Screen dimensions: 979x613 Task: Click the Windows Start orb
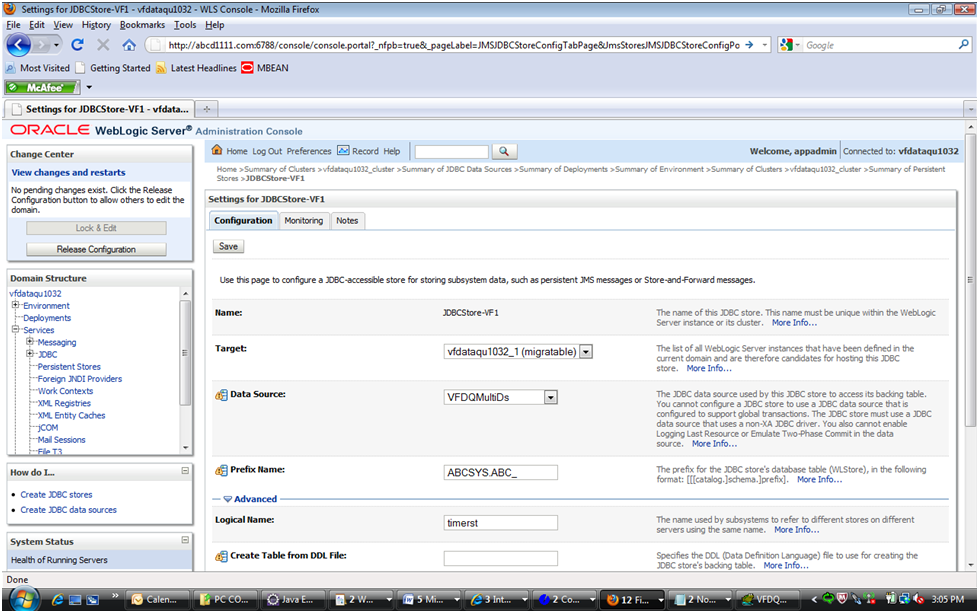tap(25, 599)
